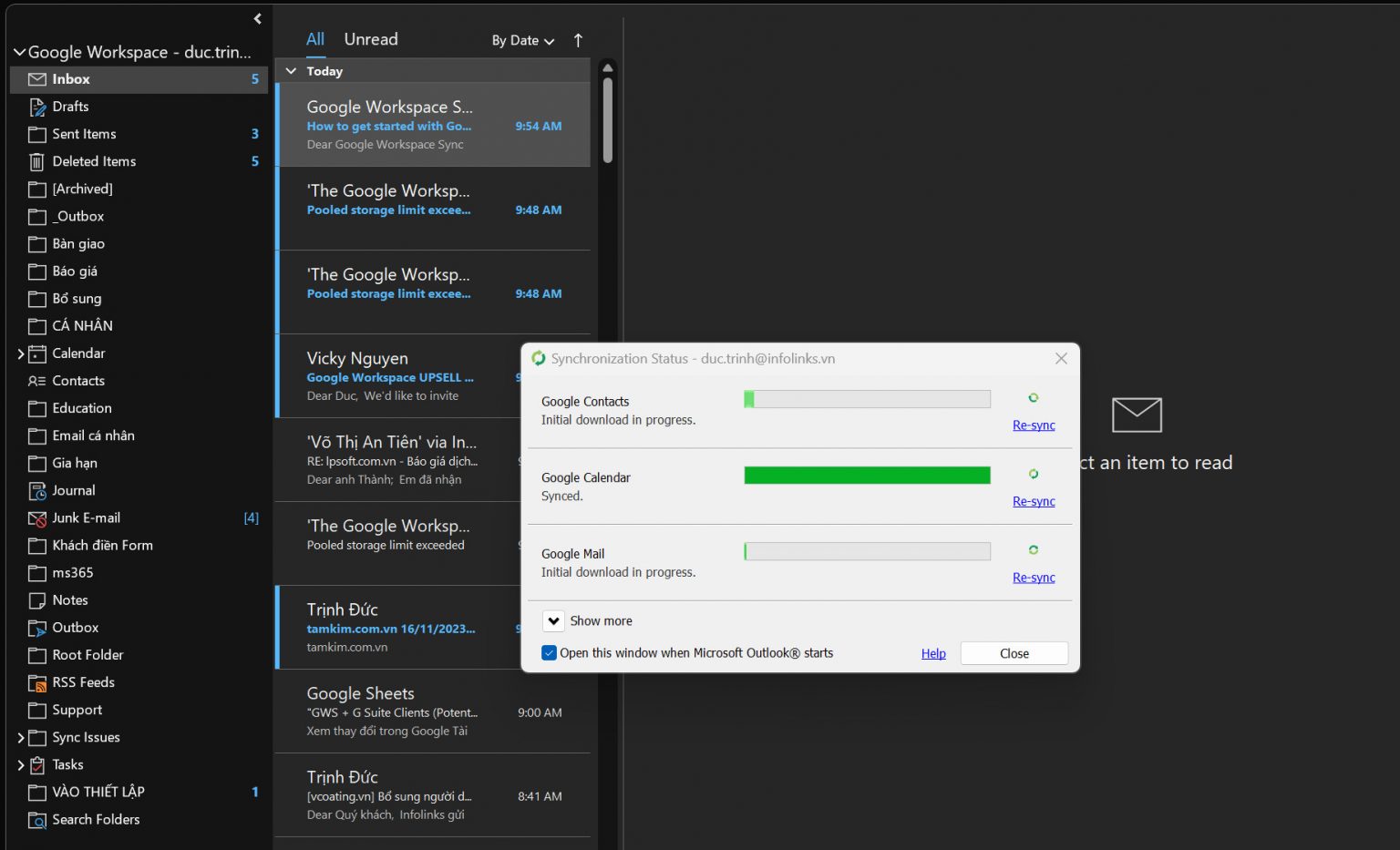Open the Help link in the sync dialog
1400x850 pixels.
[x=933, y=654]
